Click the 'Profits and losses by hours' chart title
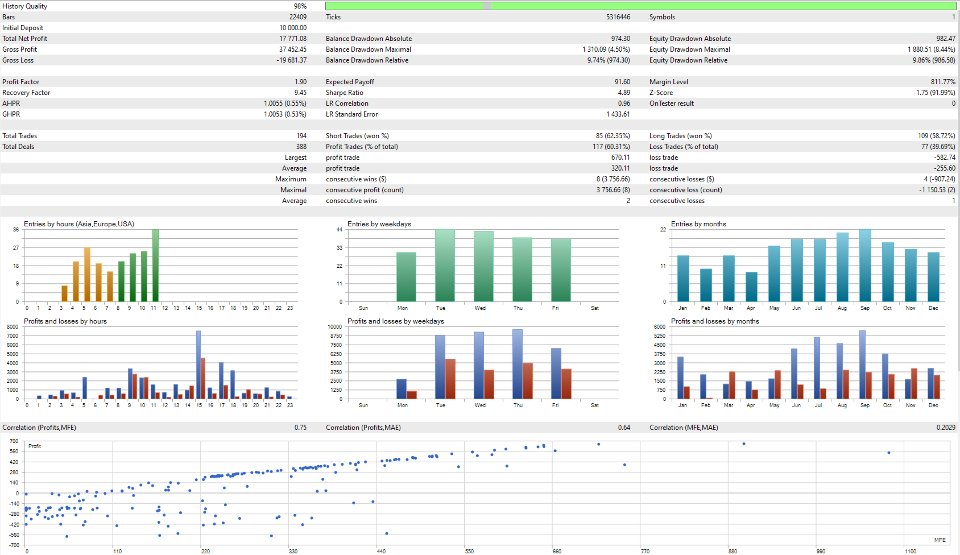 pos(65,321)
